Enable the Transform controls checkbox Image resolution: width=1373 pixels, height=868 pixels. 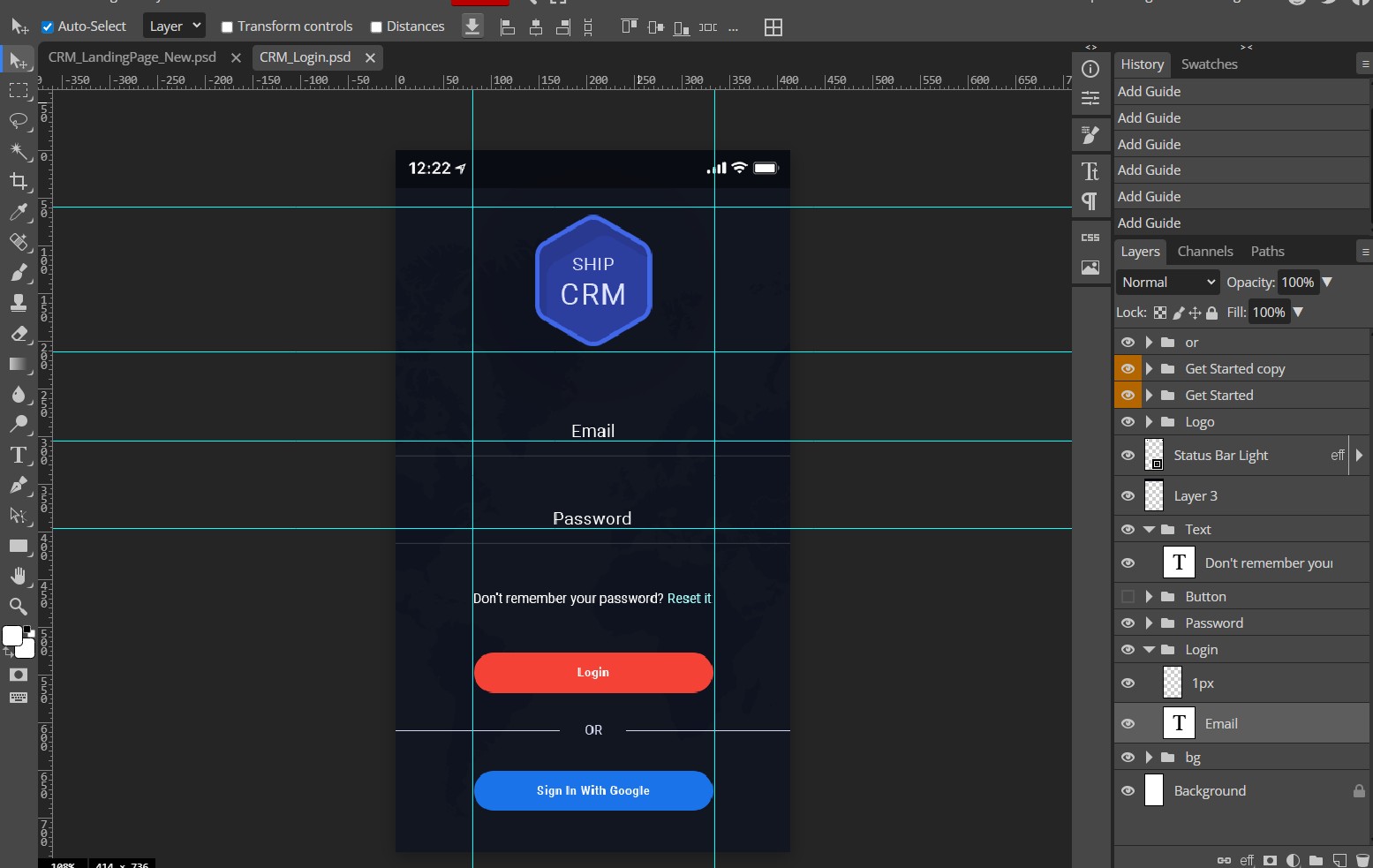pyautogui.click(x=227, y=27)
